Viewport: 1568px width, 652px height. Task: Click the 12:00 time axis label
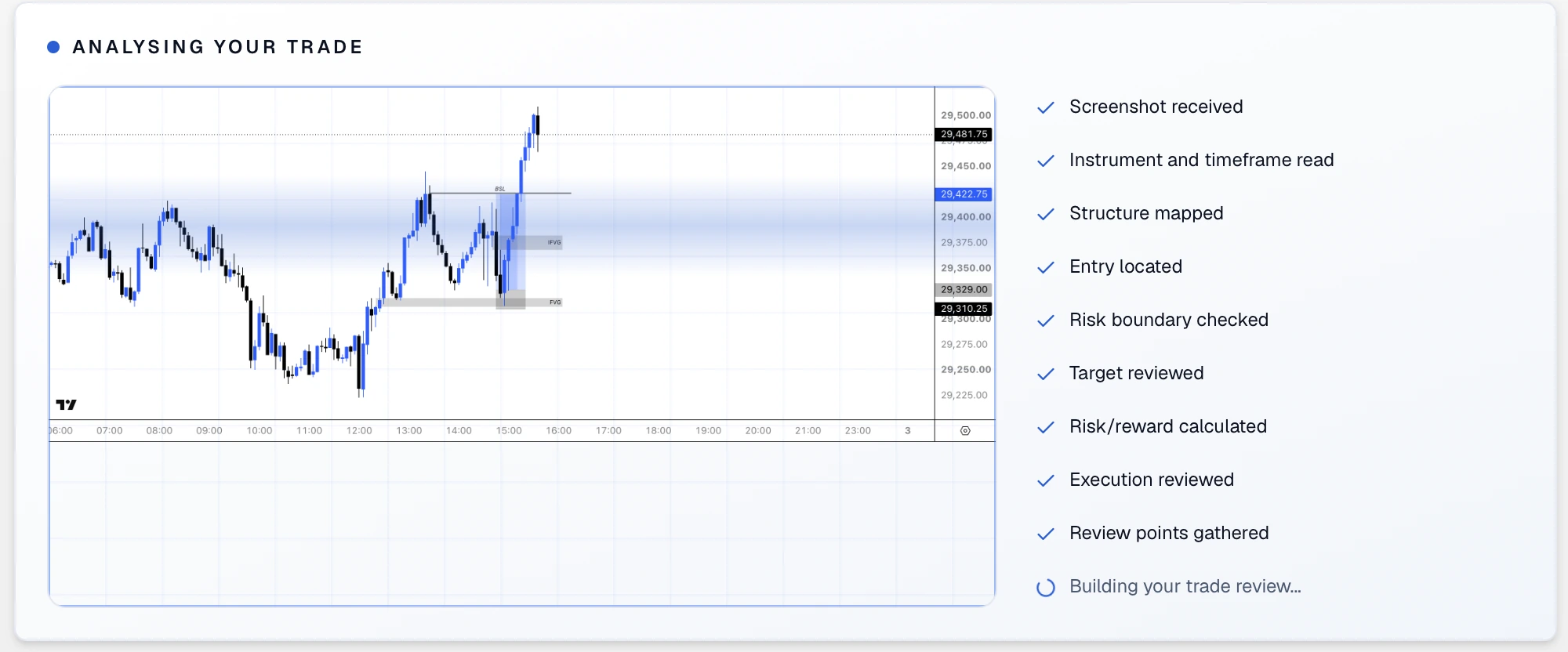tap(359, 431)
